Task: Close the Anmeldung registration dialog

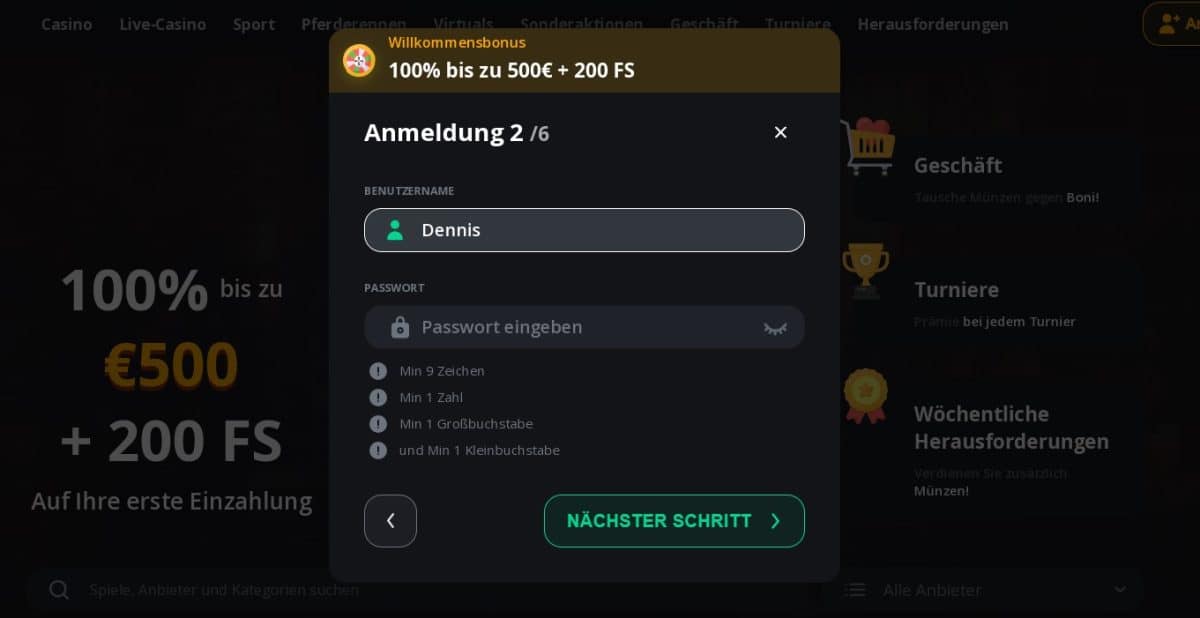Action: tap(781, 132)
